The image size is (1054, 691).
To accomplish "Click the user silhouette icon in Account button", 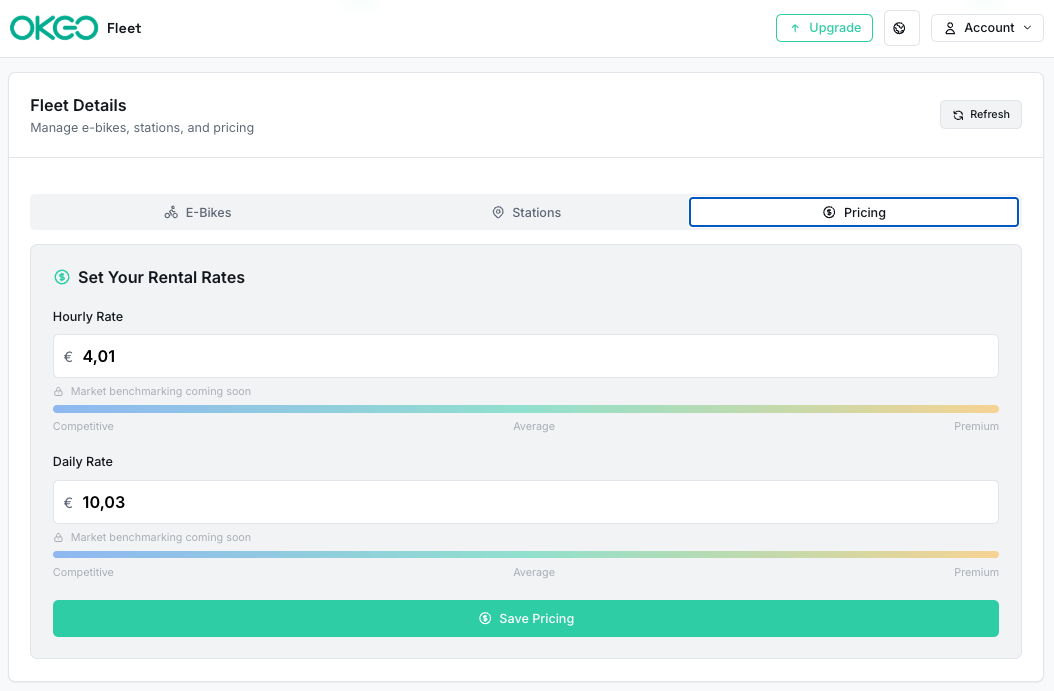I will tap(950, 28).
